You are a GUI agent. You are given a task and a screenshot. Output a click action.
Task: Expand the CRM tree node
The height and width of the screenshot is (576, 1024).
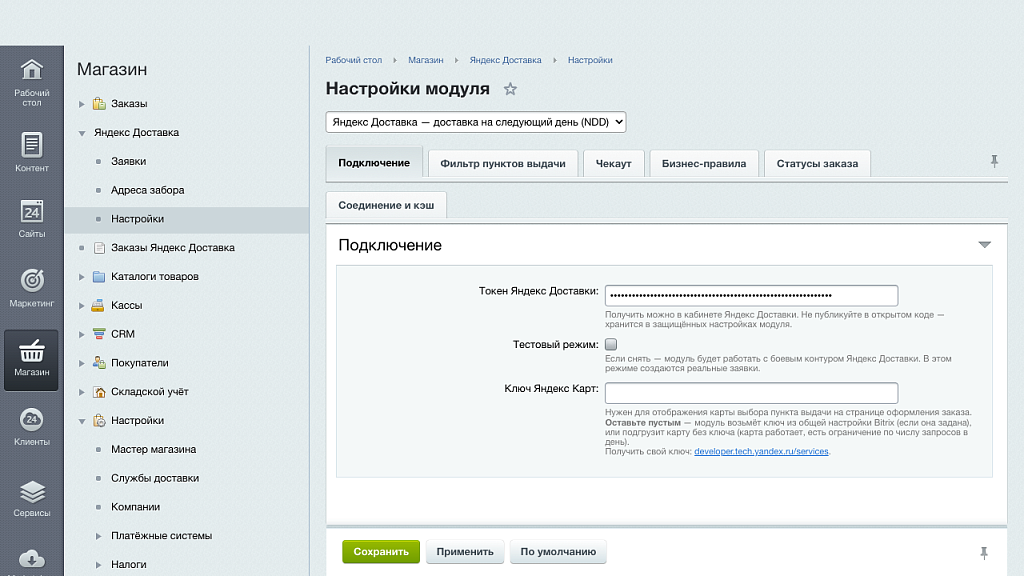point(82,334)
